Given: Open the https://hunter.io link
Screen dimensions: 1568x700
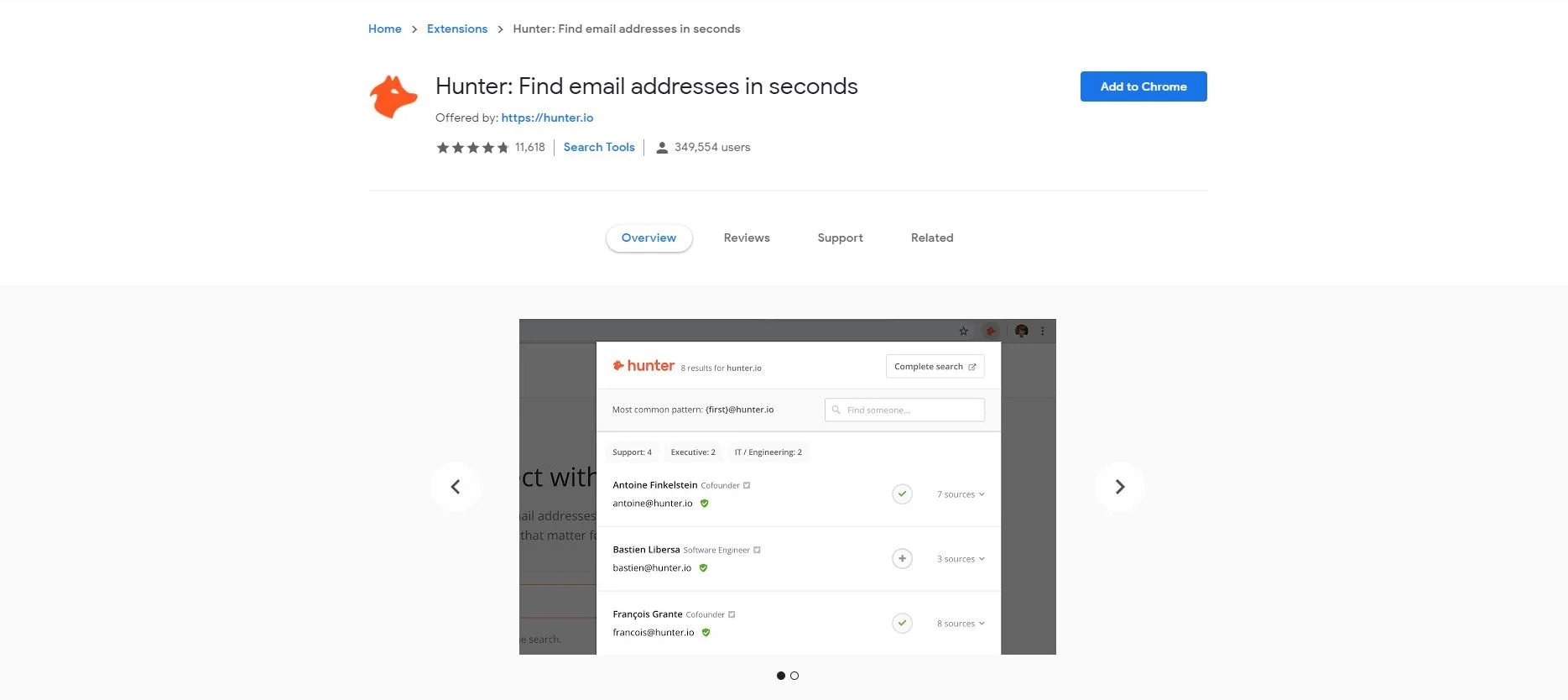Looking at the screenshot, I should [x=547, y=118].
